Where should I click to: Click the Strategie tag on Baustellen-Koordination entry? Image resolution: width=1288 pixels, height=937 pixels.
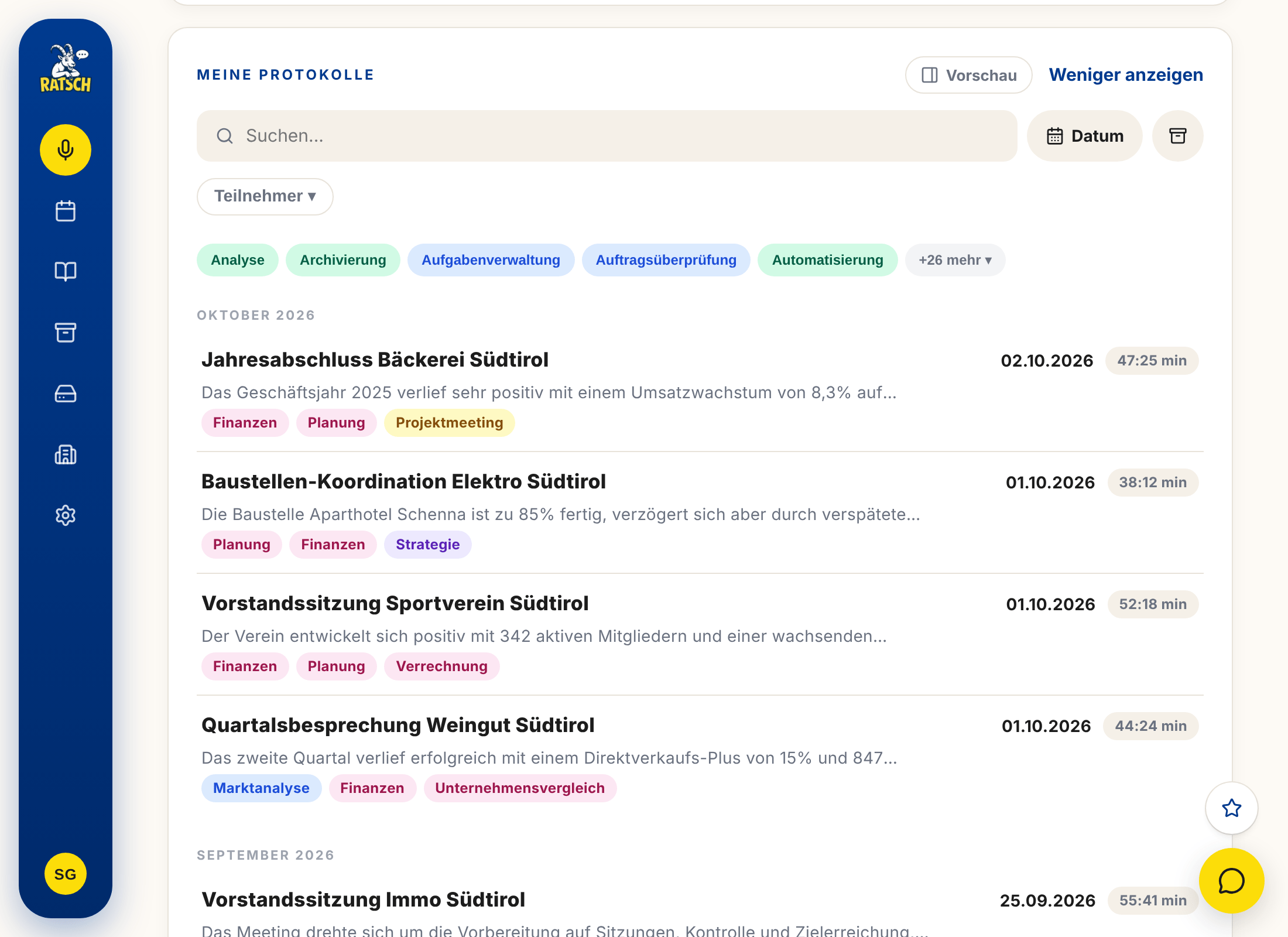pos(428,545)
